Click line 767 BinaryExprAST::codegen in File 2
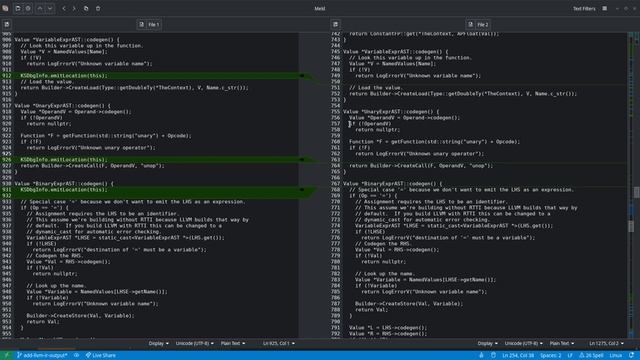640x360 pixels. 393,184
